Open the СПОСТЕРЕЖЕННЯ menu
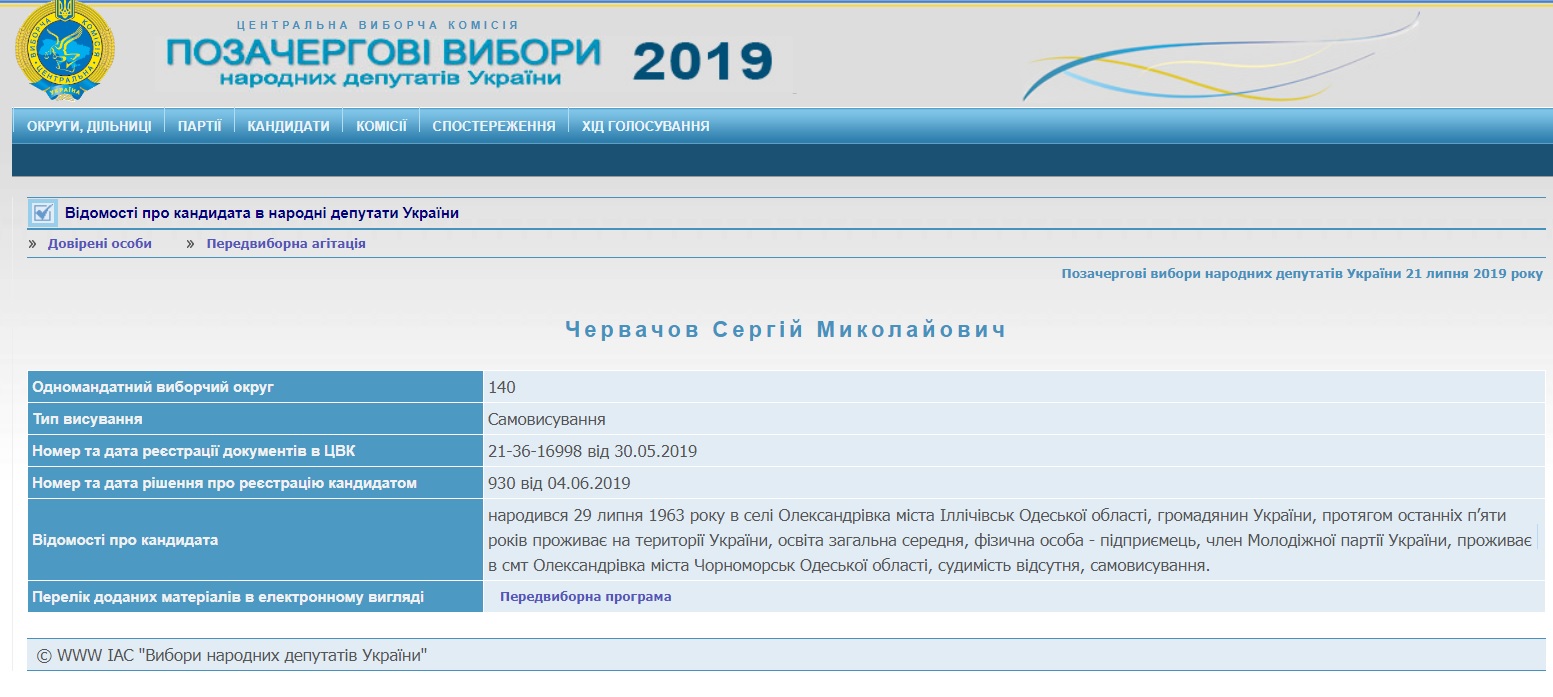The image size is (1553, 697). [x=494, y=126]
